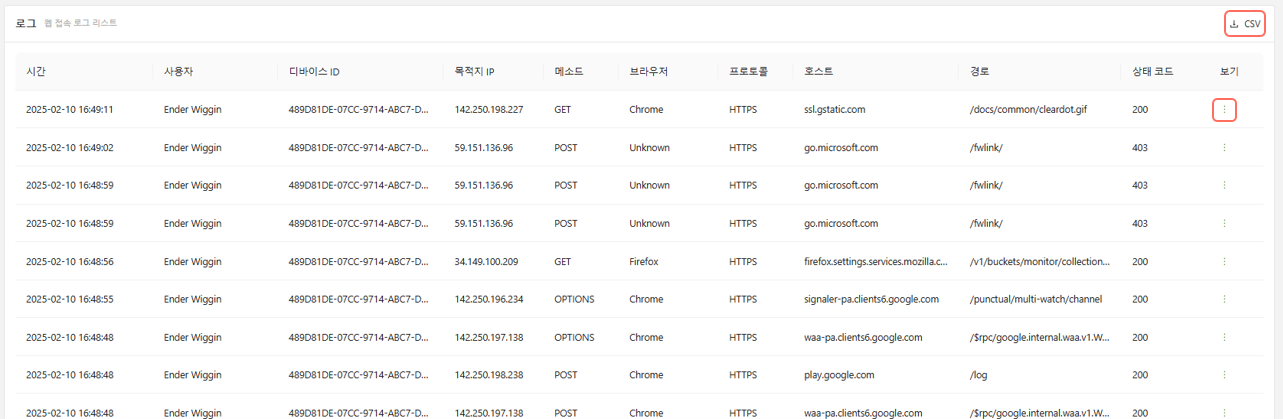Select destination IP 34.149.100.209

[x=488, y=262]
